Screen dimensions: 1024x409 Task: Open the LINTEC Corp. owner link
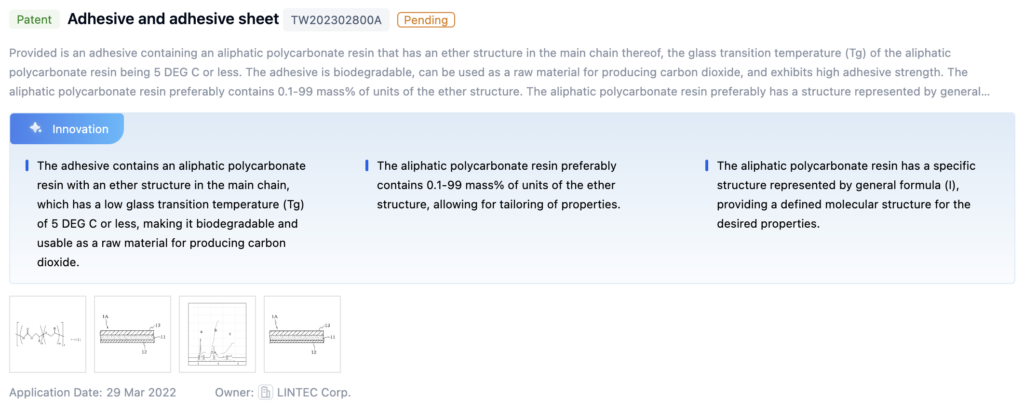click(314, 392)
